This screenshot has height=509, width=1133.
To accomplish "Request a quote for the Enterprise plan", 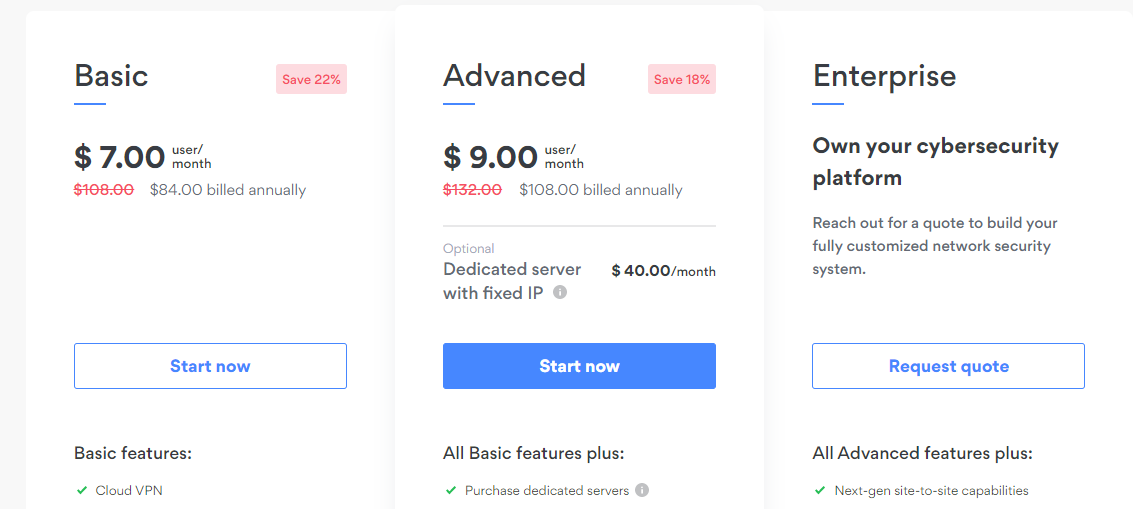I will pos(948,366).
